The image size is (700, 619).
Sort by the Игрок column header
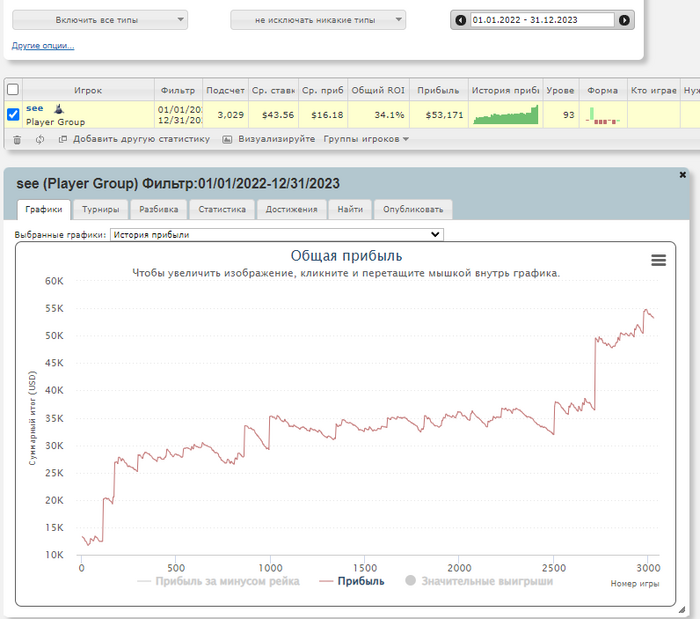[x=88, y=90]
